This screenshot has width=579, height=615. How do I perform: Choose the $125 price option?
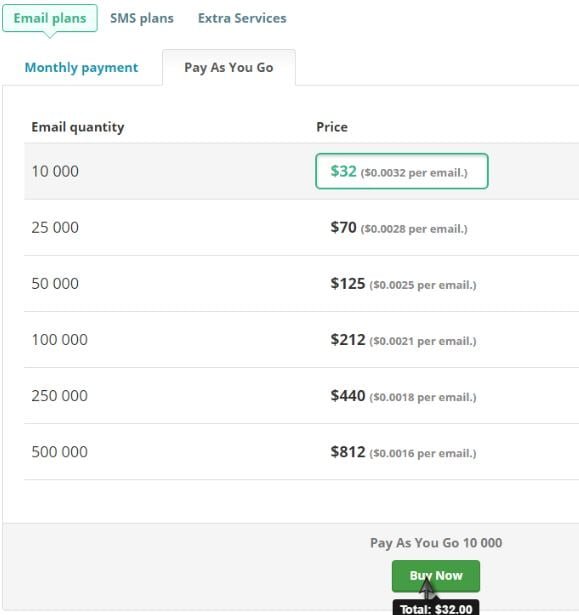point(403,284)
